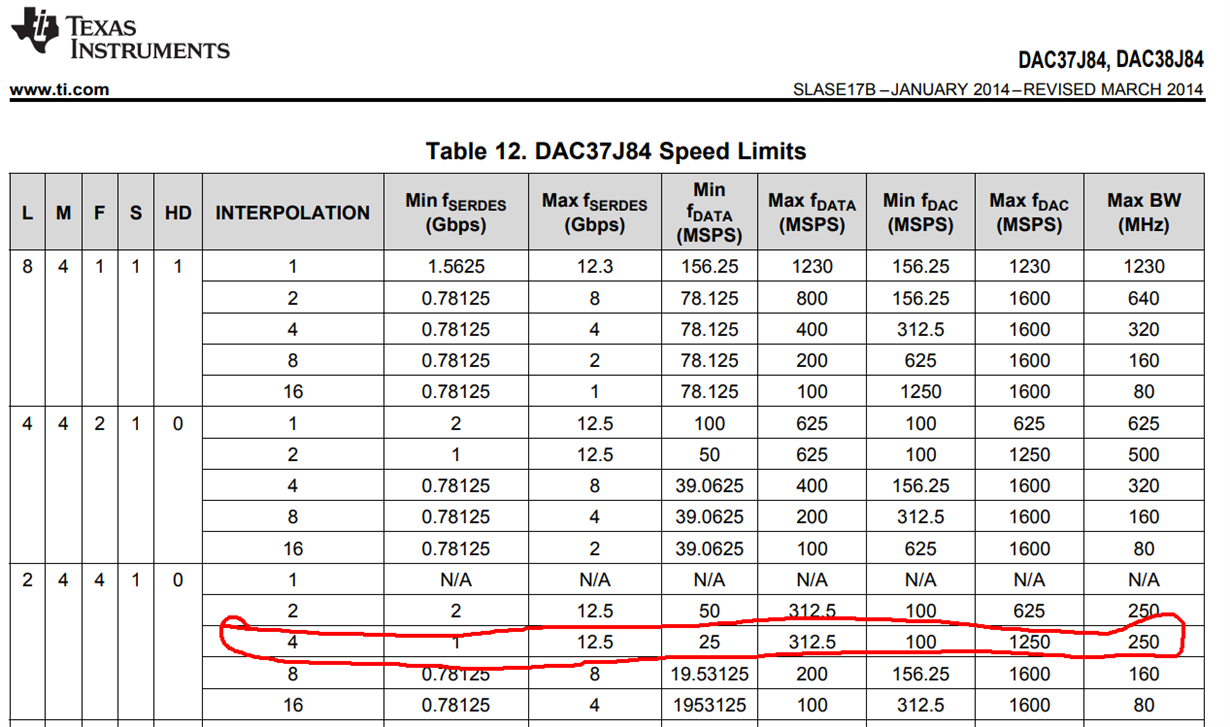Select the Min fDAC value 1250
This screenshot has width=1230, height=727.
920,392
